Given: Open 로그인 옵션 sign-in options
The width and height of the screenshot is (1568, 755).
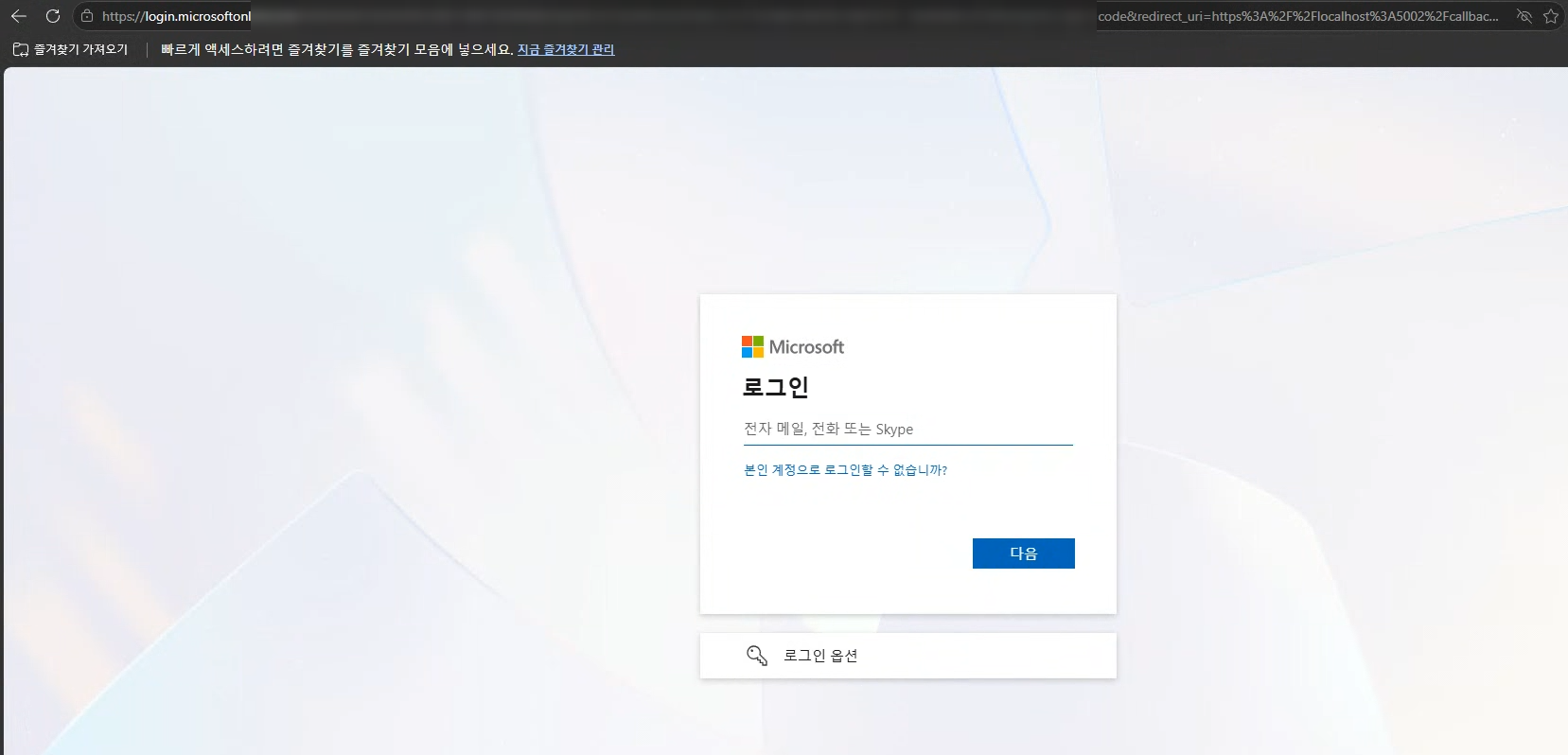Looking at the screenshot, I should click(x=908, y=656).
